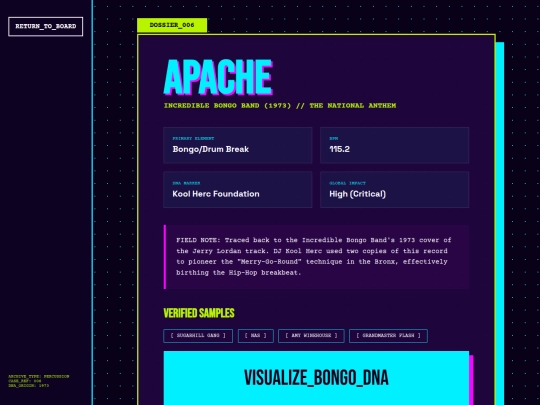Select the AMY WINEHOUSE sample tag
The height and width of the screenshot is (405, 540).
coord(311,336)
